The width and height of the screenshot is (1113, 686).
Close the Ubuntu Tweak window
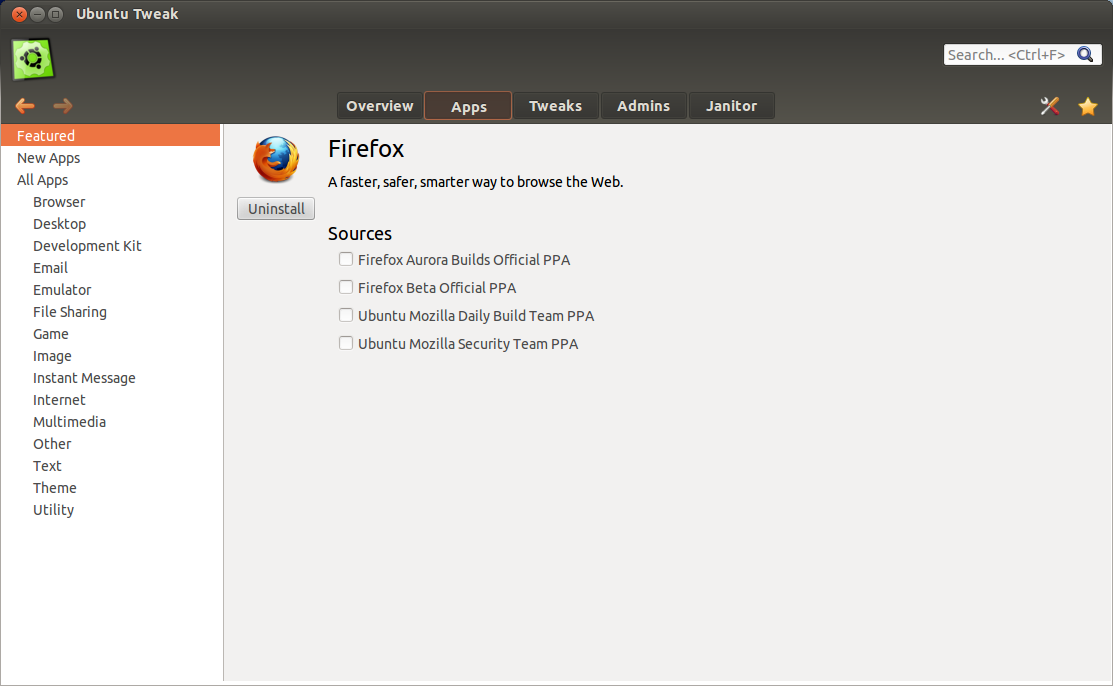(x=20, y=14)
